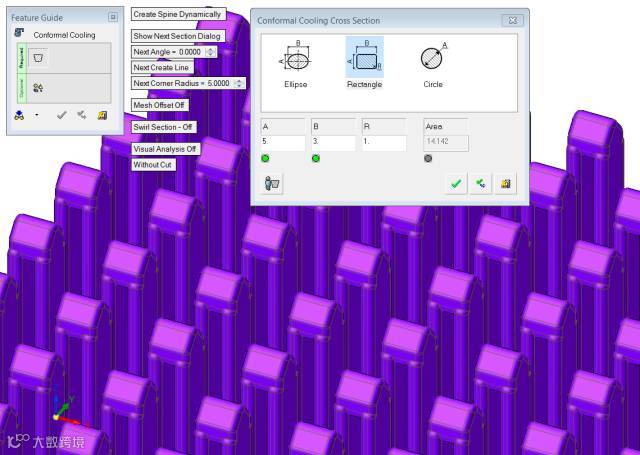
Task: Click the grey OK checkmark in Feature Guide
Action: click(62, 115)
